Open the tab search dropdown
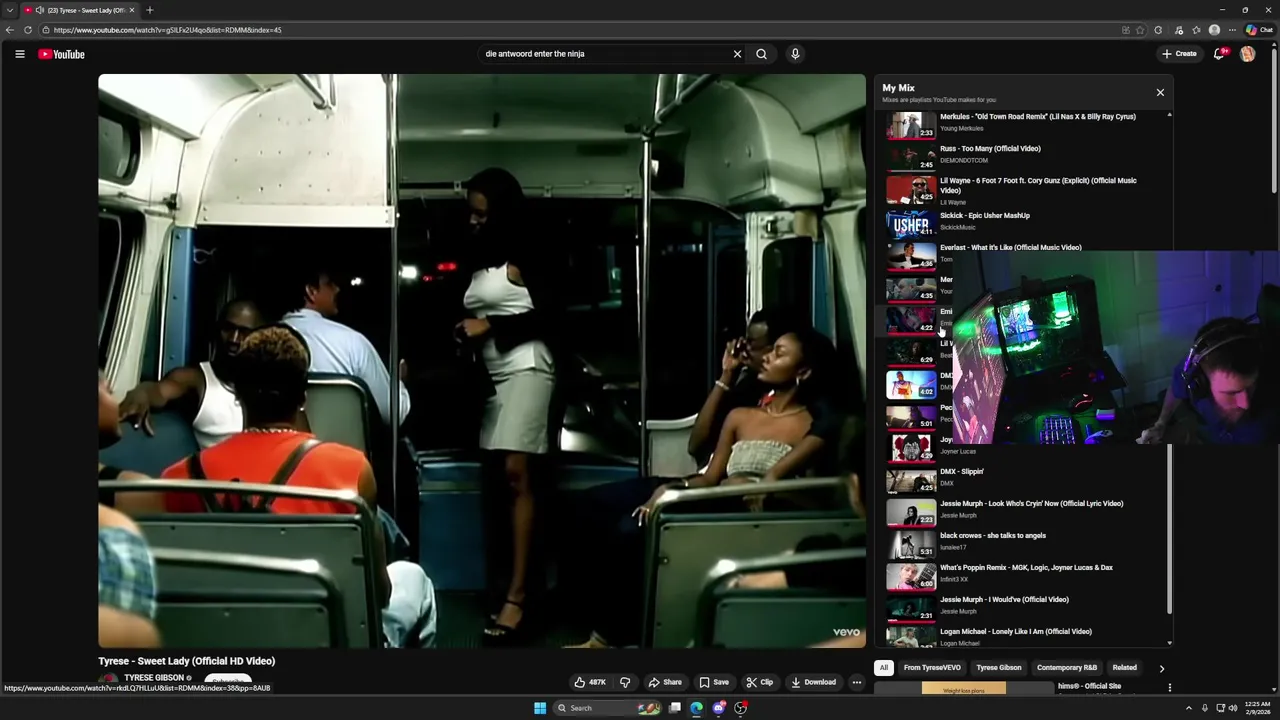 (x=9, y=10)
